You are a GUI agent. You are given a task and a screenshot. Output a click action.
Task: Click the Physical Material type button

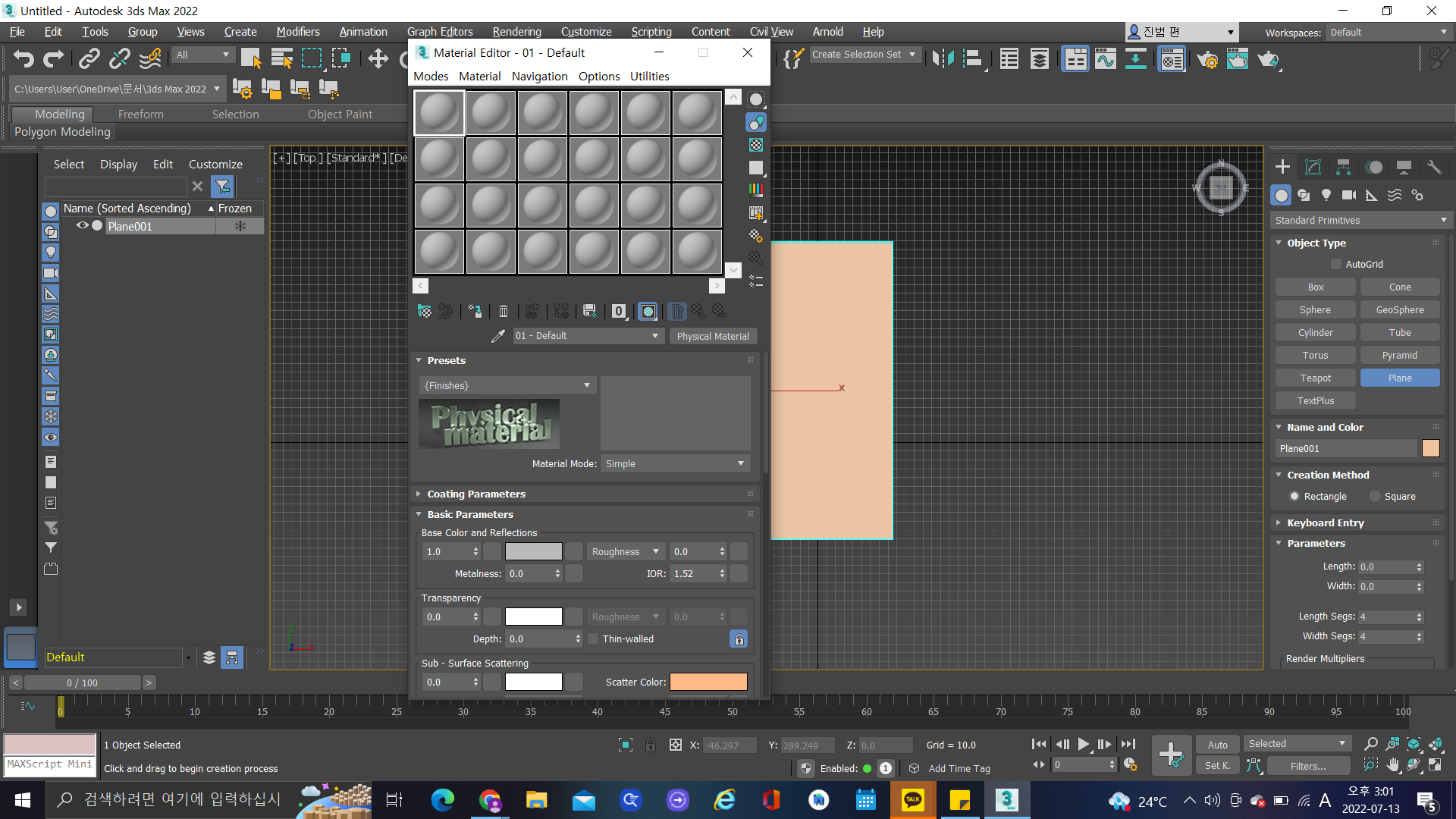tap(712, 336)
